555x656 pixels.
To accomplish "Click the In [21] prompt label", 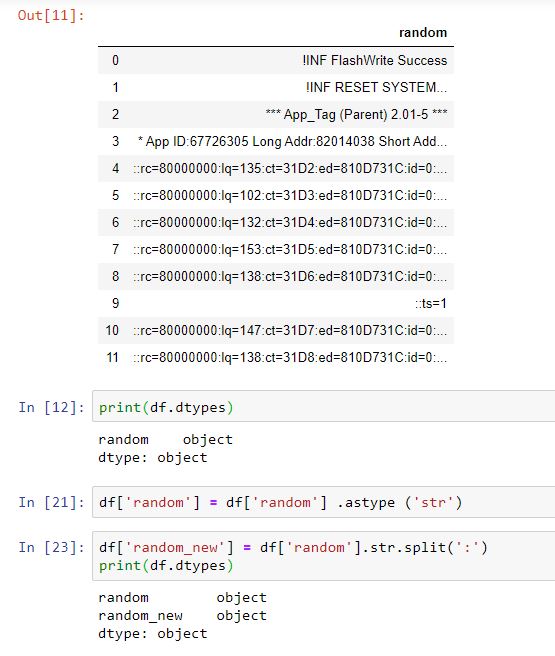I will [x=51, y=502].
